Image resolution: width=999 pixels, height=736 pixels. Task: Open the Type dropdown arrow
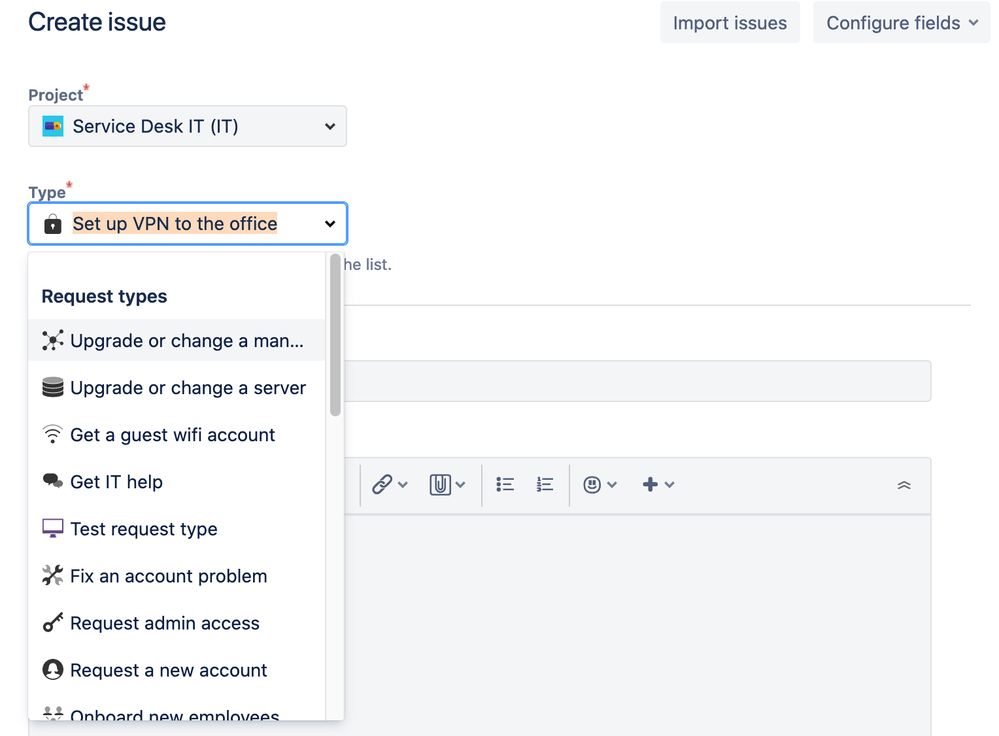coord(330,224)
